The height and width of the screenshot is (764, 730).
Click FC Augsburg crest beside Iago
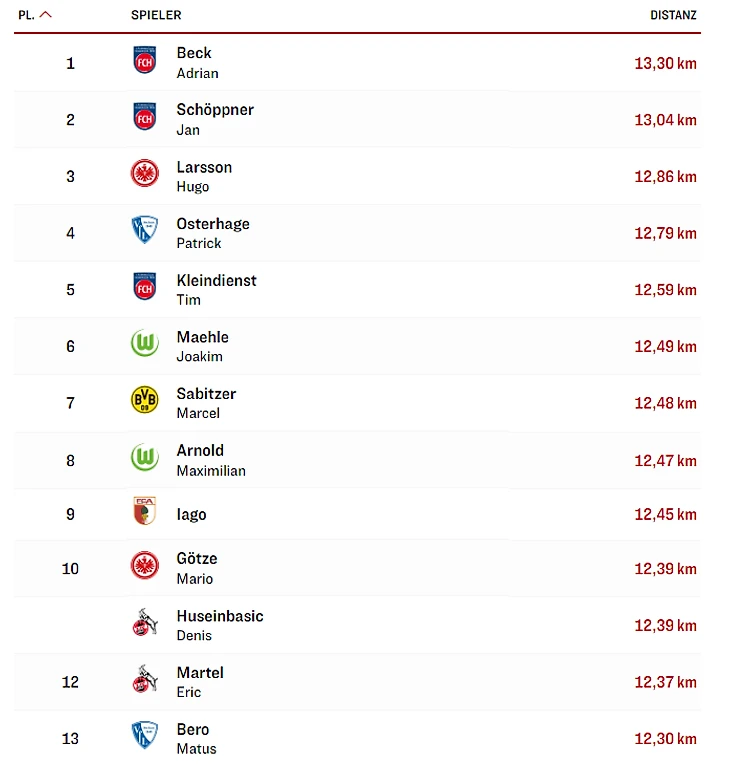click(145, 513)
